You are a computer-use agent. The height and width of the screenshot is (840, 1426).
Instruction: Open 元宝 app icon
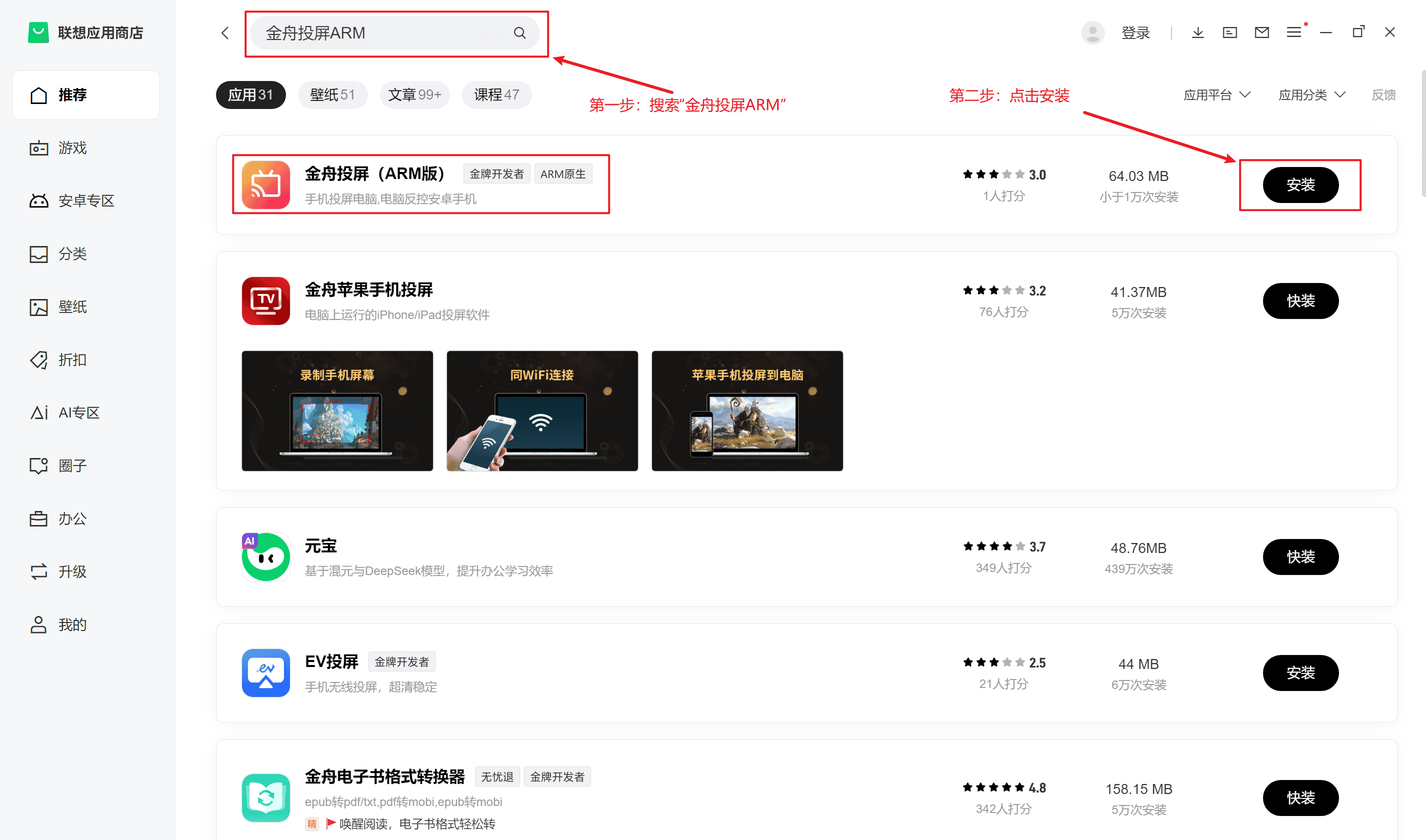tap(265, 556)
